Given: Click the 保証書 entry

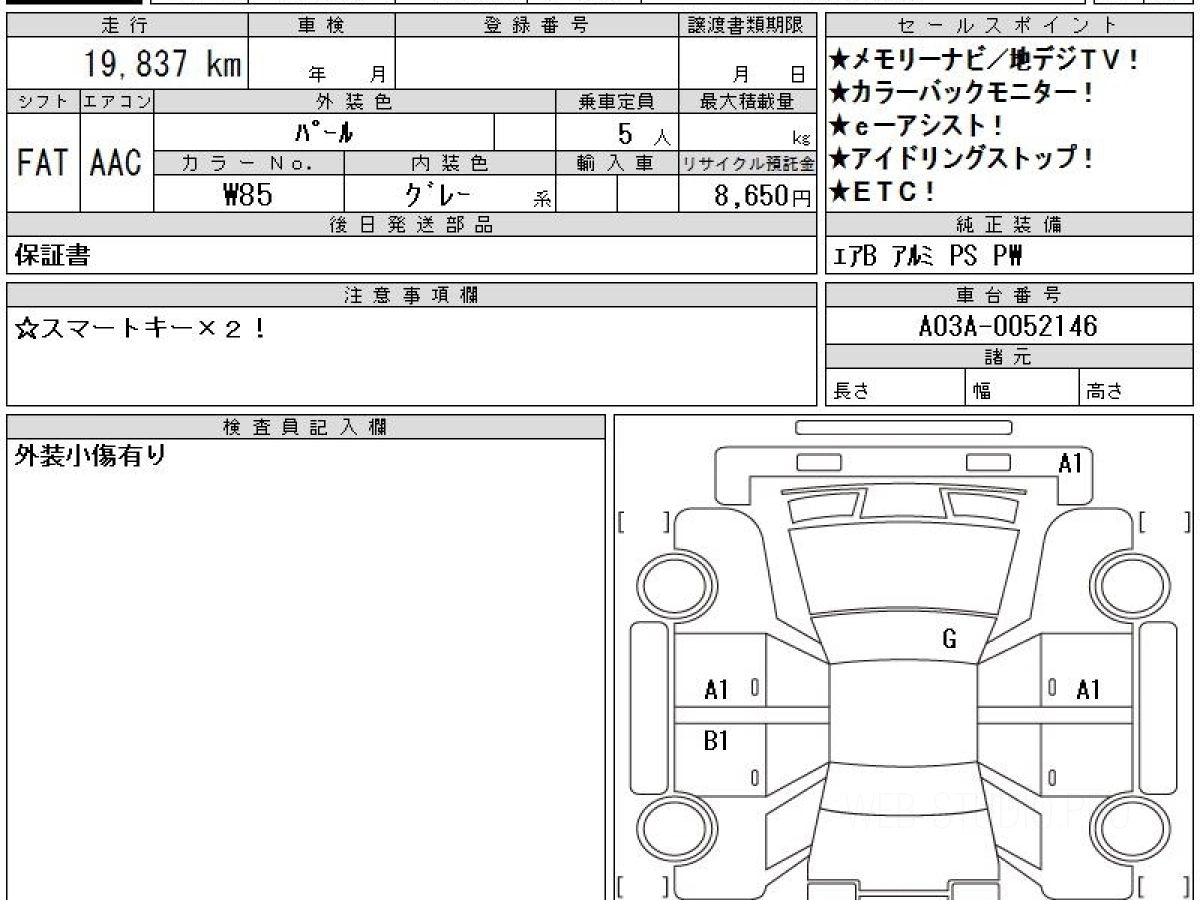Looking at the screenshot, I should click(52, 255).
